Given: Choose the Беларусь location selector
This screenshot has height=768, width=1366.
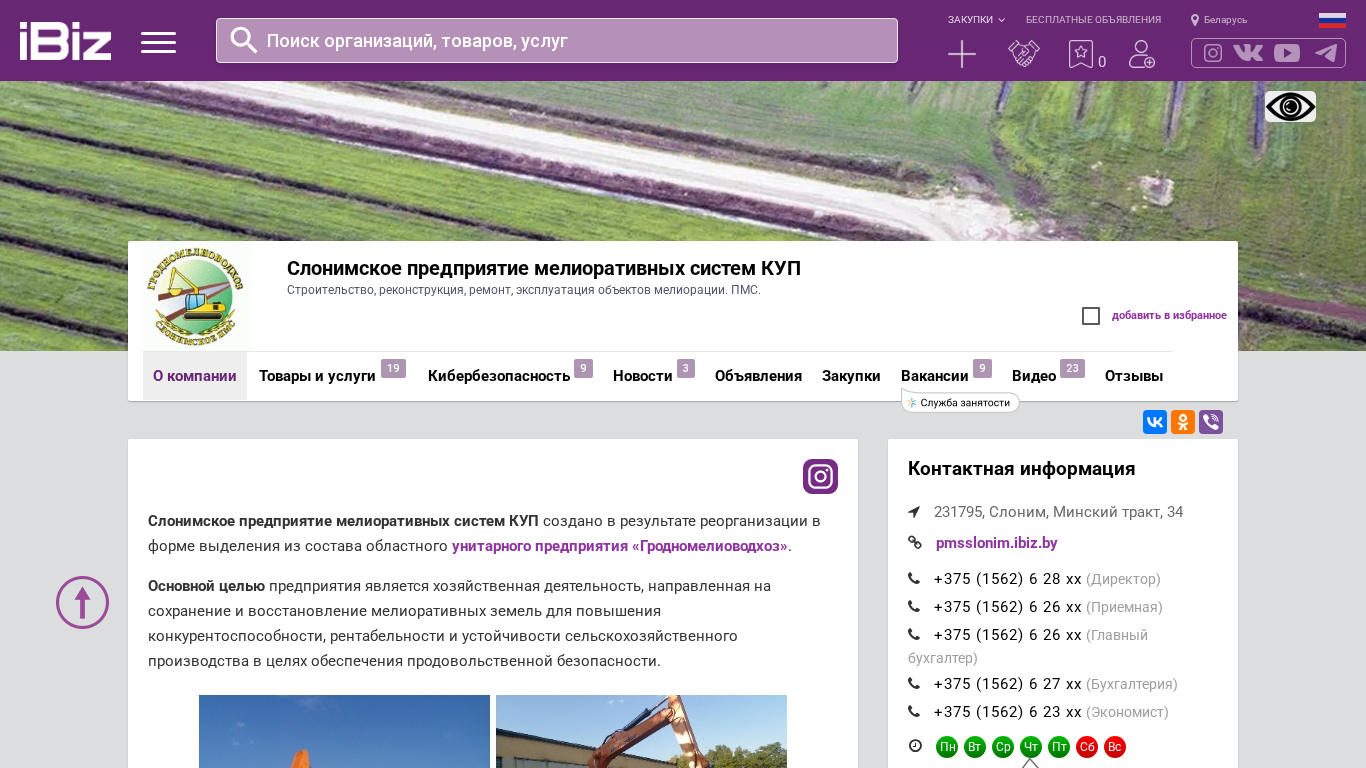Looking at the screenshot, I should (1219, 20).
